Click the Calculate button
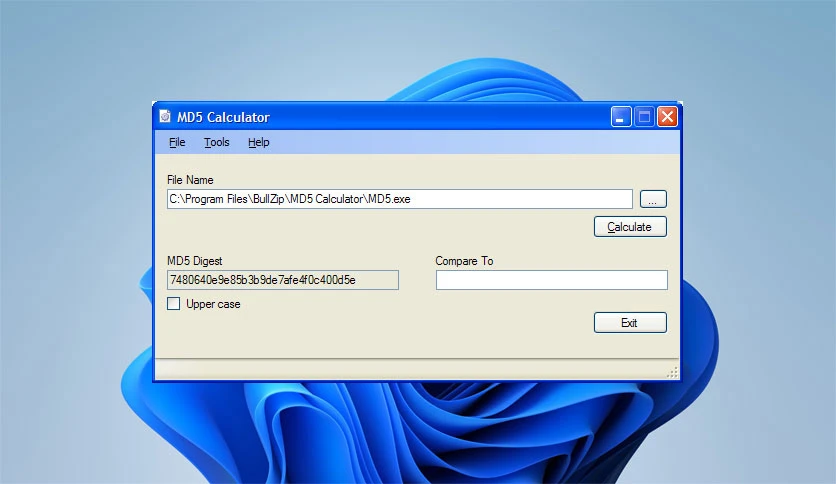Viewport: 836px width, 484px height. pos(630,227)
